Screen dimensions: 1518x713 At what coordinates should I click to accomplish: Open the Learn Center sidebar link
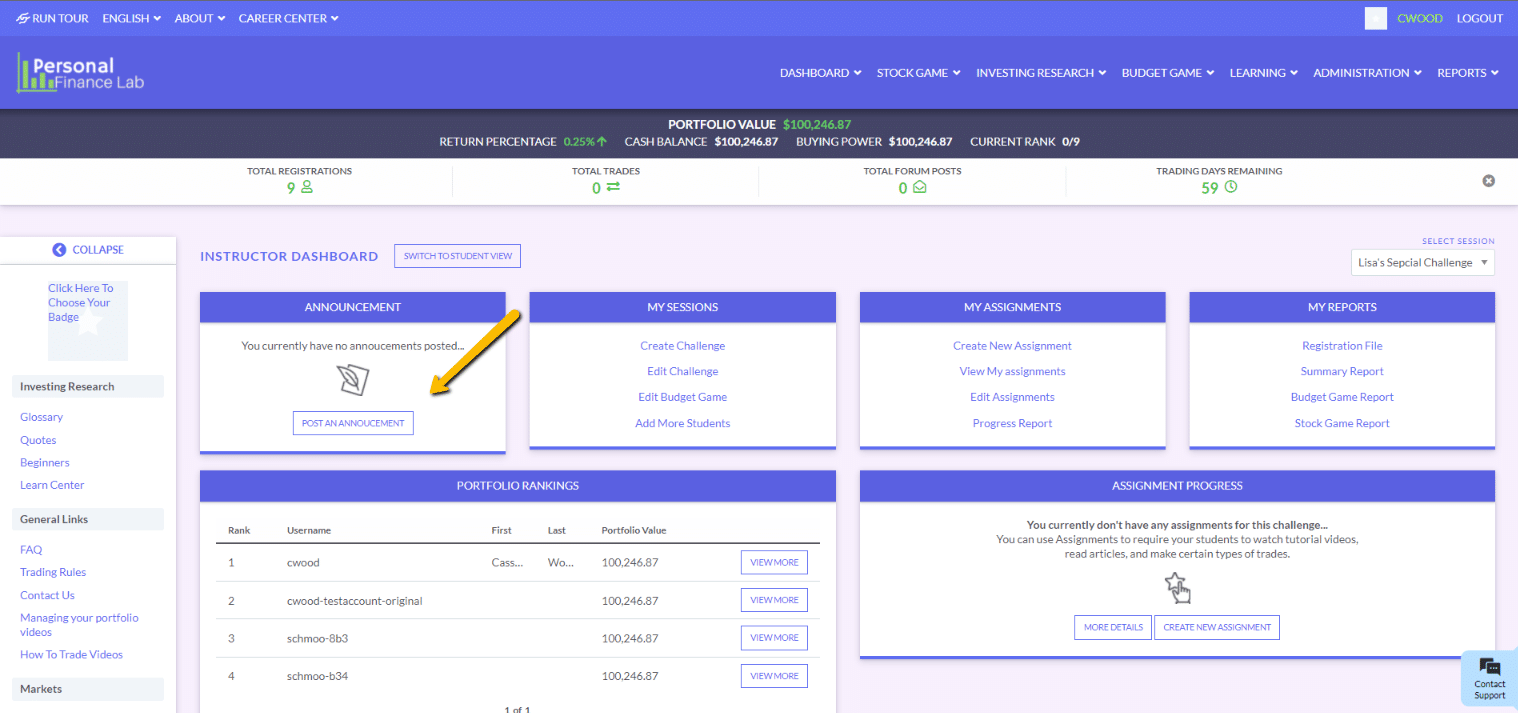52,485
